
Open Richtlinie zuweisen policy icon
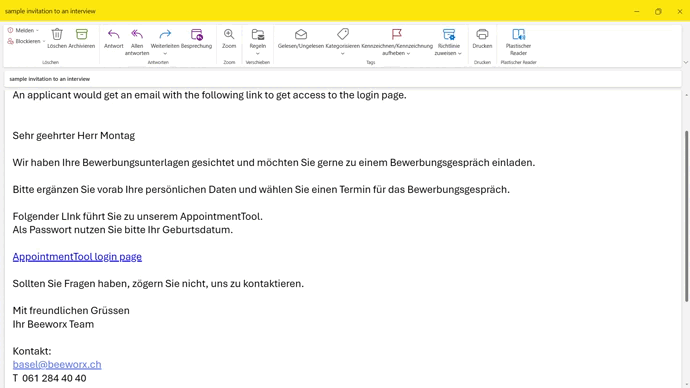coord(448,34)
